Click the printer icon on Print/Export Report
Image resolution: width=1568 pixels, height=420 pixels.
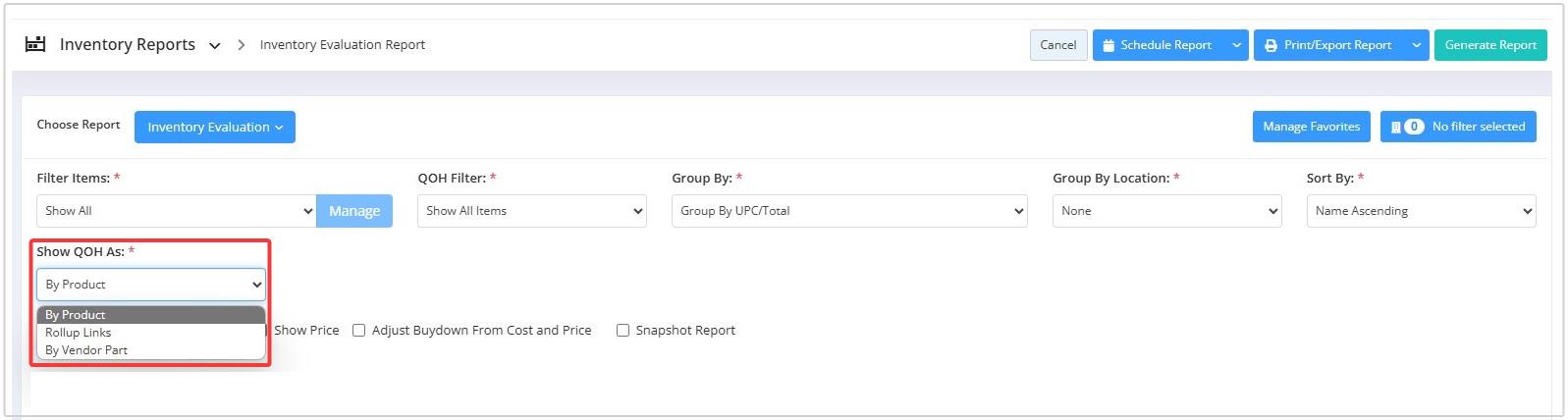(1271, 45)
